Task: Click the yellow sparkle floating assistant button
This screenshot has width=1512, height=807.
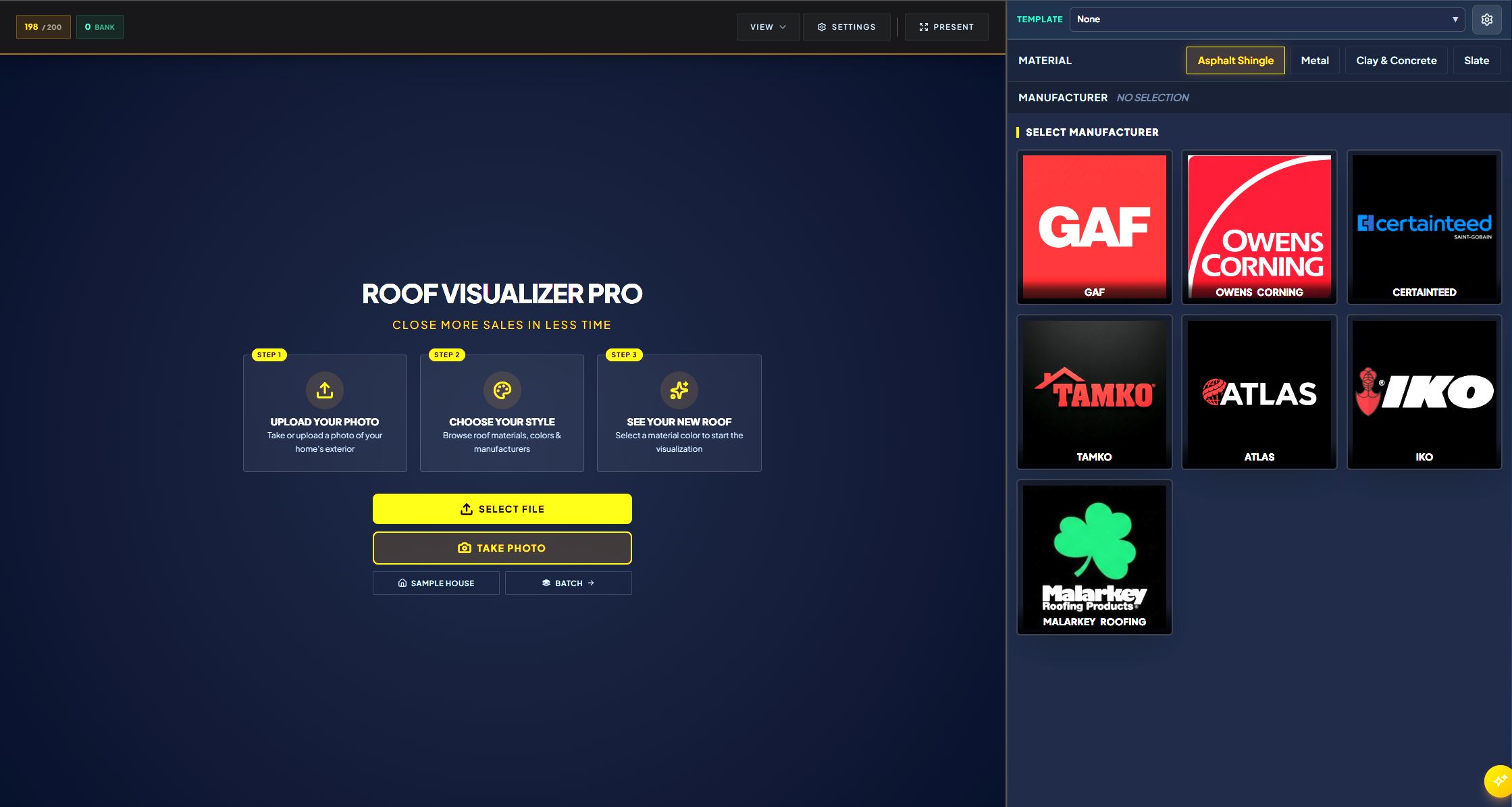Action: coord(1498,781)
